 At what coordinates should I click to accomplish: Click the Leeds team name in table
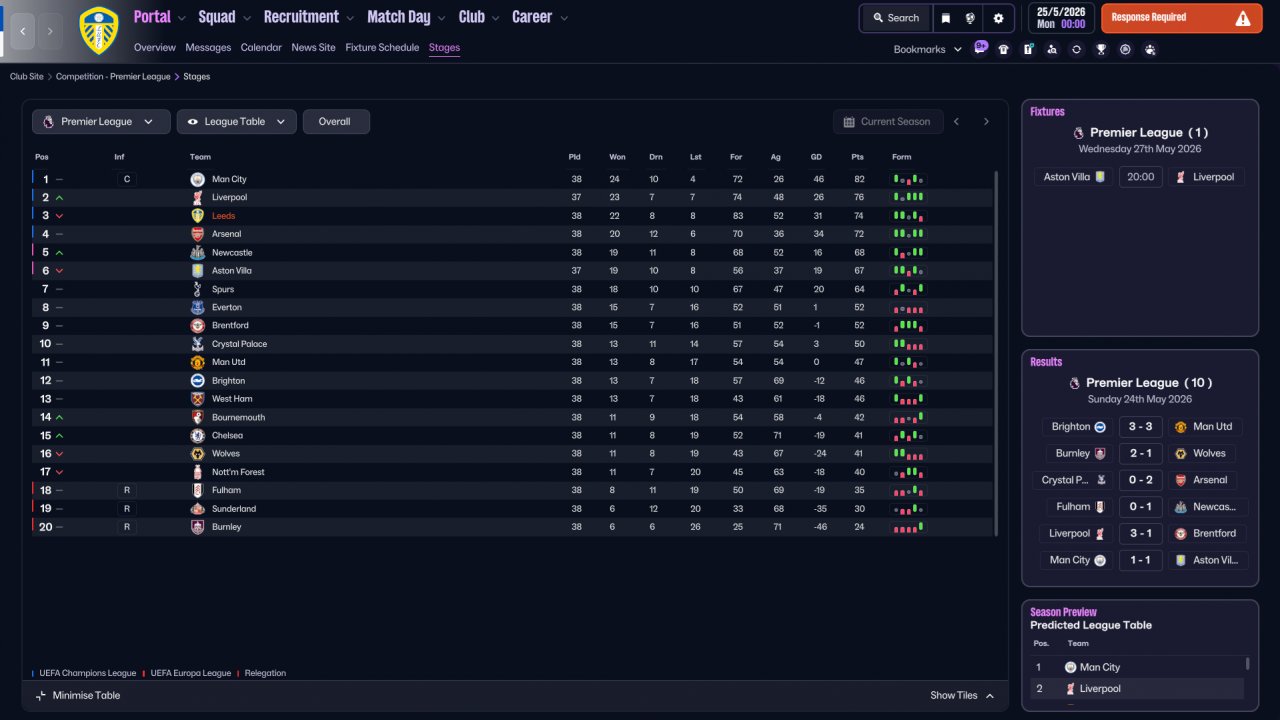coord(224,216)
